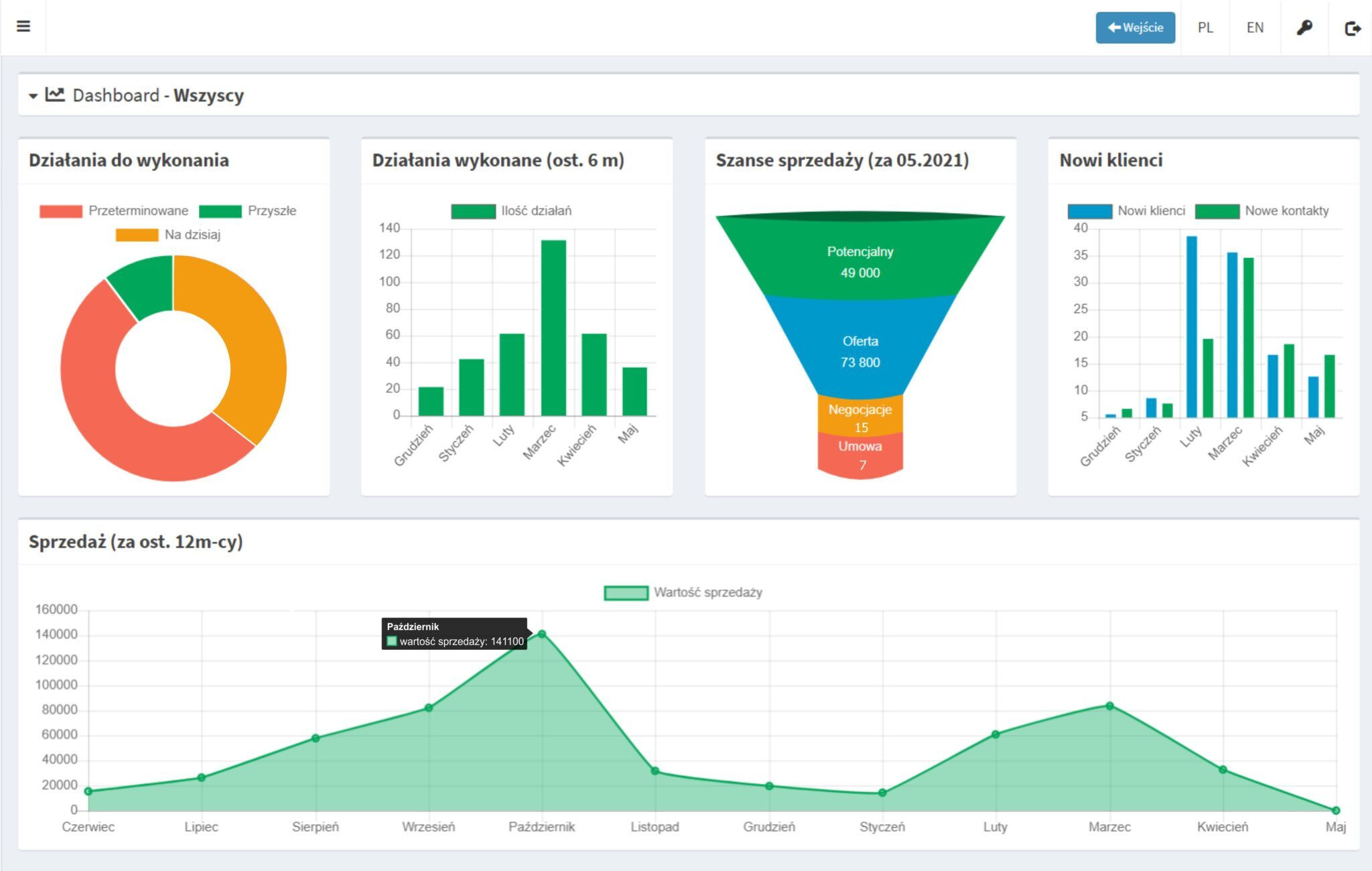Click the Sierpień sales data point
The height and width of the screenshot is (871, 1372).
pyautogui.click(x=316, y=738)
